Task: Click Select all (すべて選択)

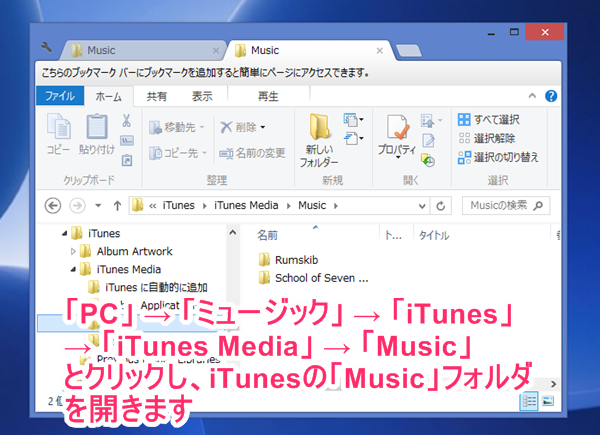Action: click(489, 120)
